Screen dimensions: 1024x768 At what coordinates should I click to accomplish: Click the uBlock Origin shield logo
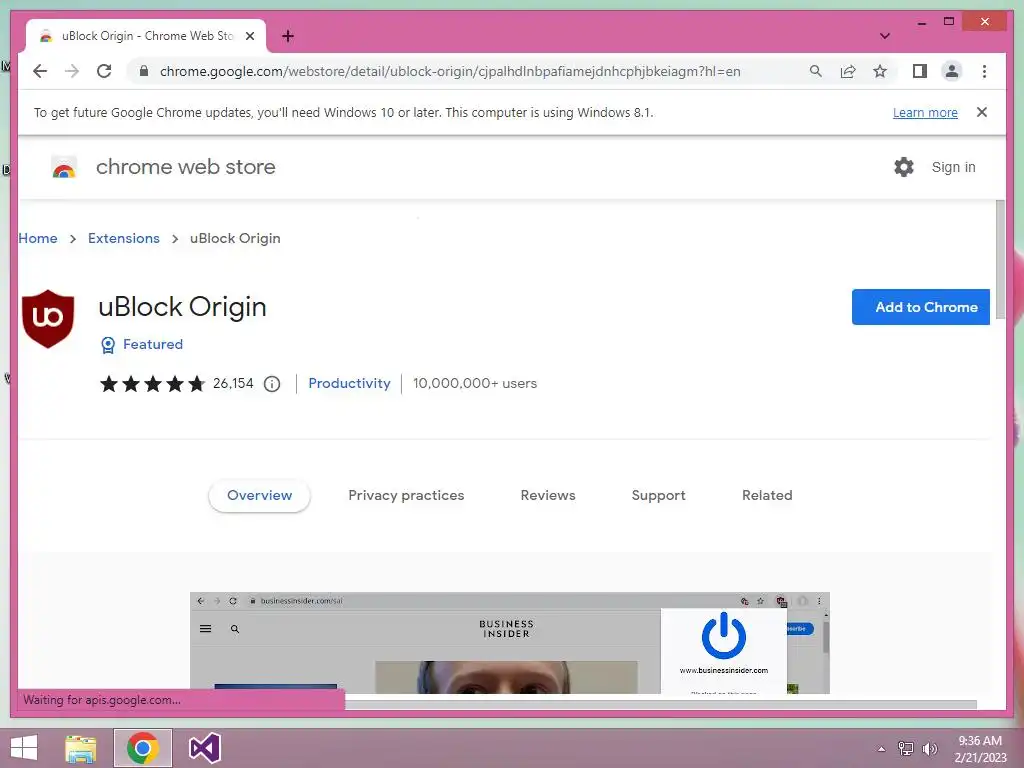(x=48, y=319)
